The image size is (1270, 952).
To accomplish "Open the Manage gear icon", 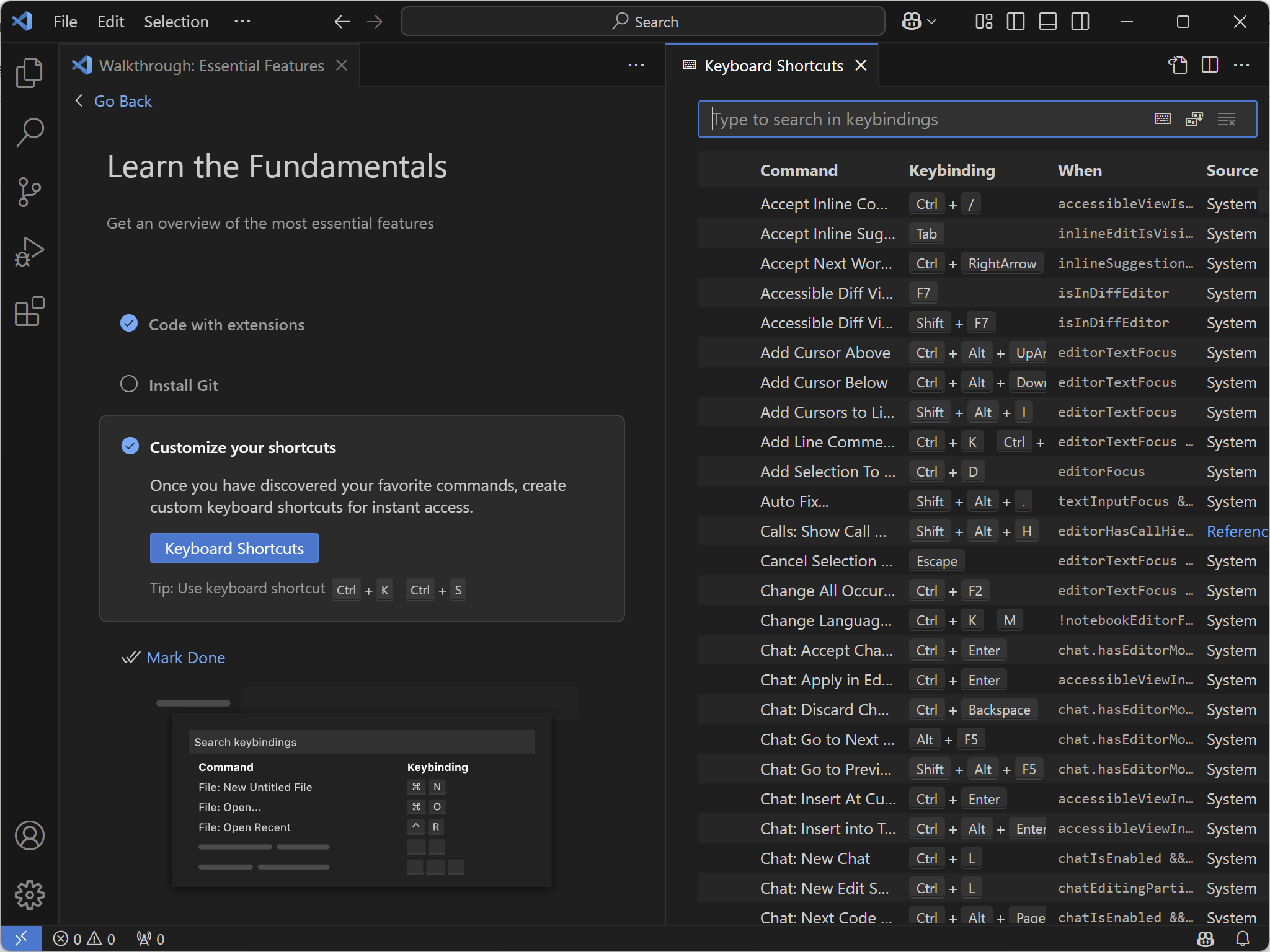I will click(29, 894).
